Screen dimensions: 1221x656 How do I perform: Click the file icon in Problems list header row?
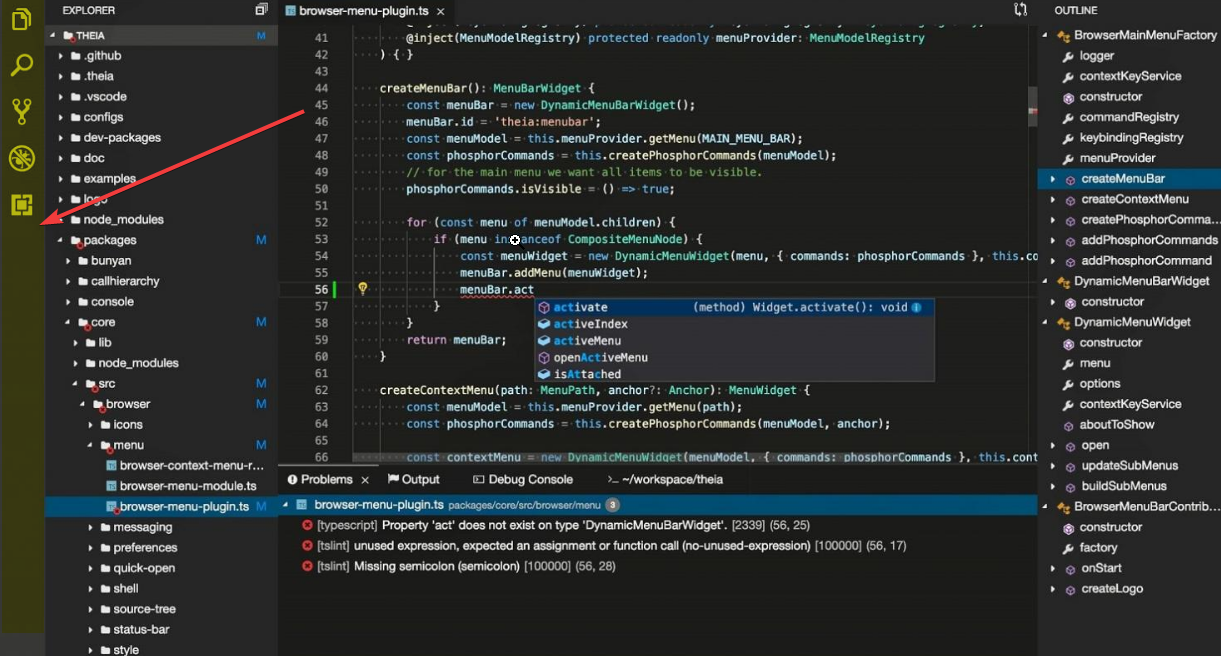pyautogui.click(x=303, y=505)
